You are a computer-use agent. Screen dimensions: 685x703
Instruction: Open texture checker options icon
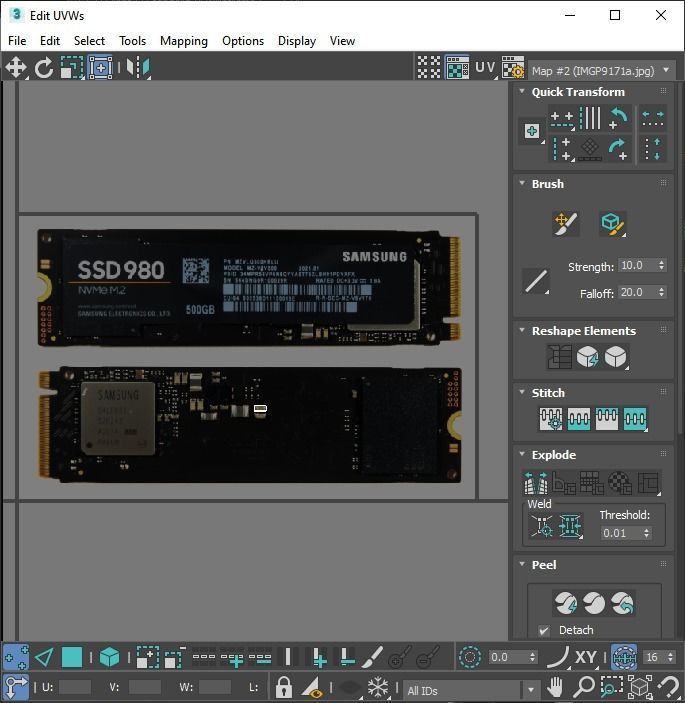click(x=513, y=68)
